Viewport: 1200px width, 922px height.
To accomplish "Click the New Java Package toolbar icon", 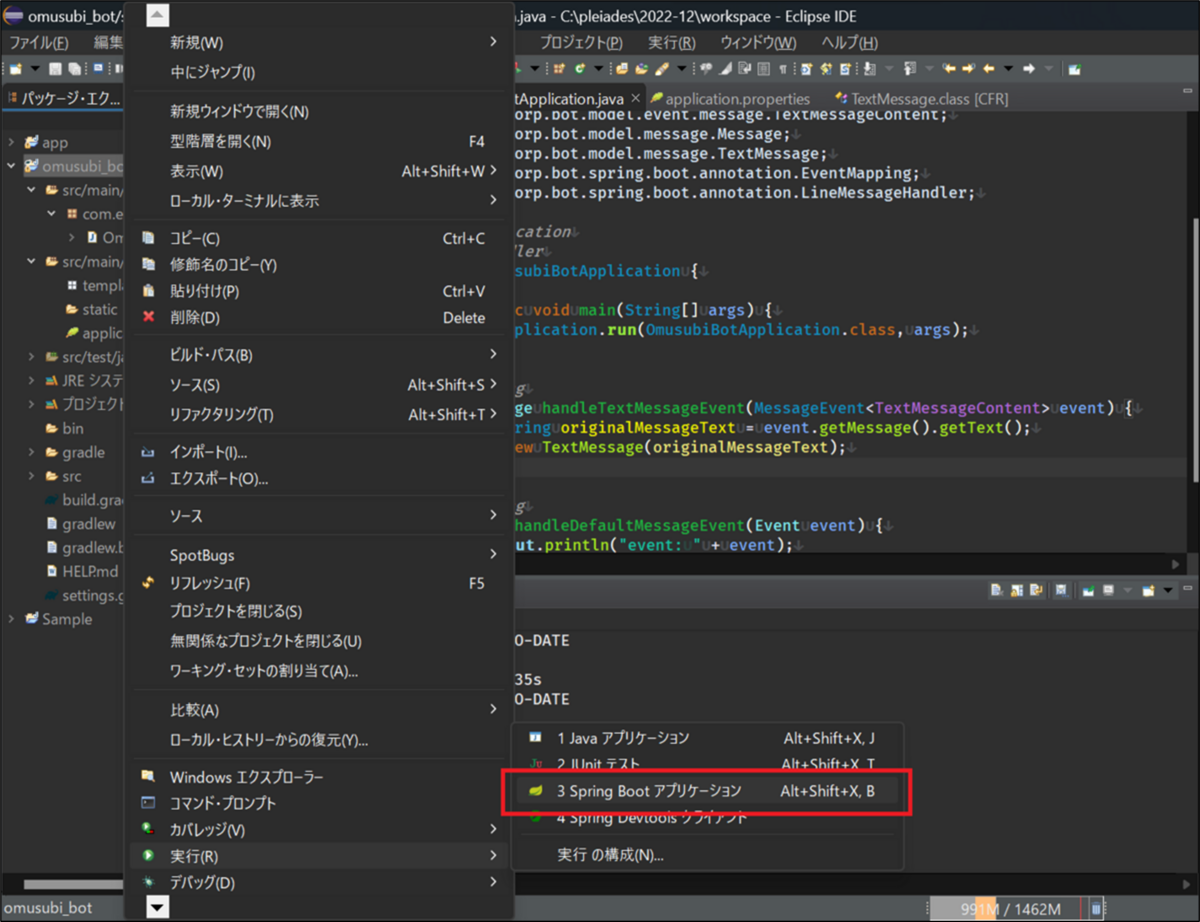I will click(x=559, y=69).
